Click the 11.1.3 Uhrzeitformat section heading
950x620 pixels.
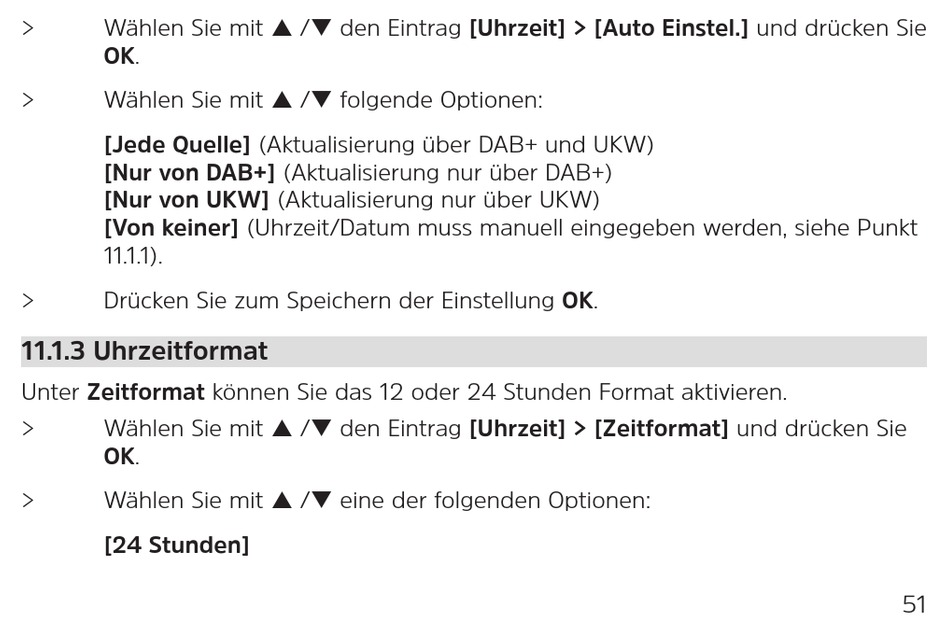(x=144, y=352)
